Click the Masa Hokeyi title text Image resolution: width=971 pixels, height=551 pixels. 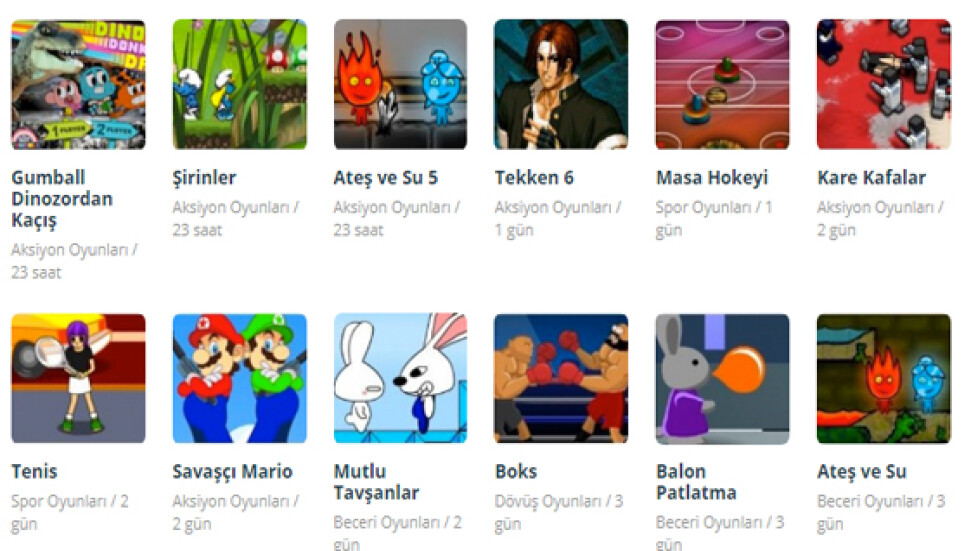(712, 178)
